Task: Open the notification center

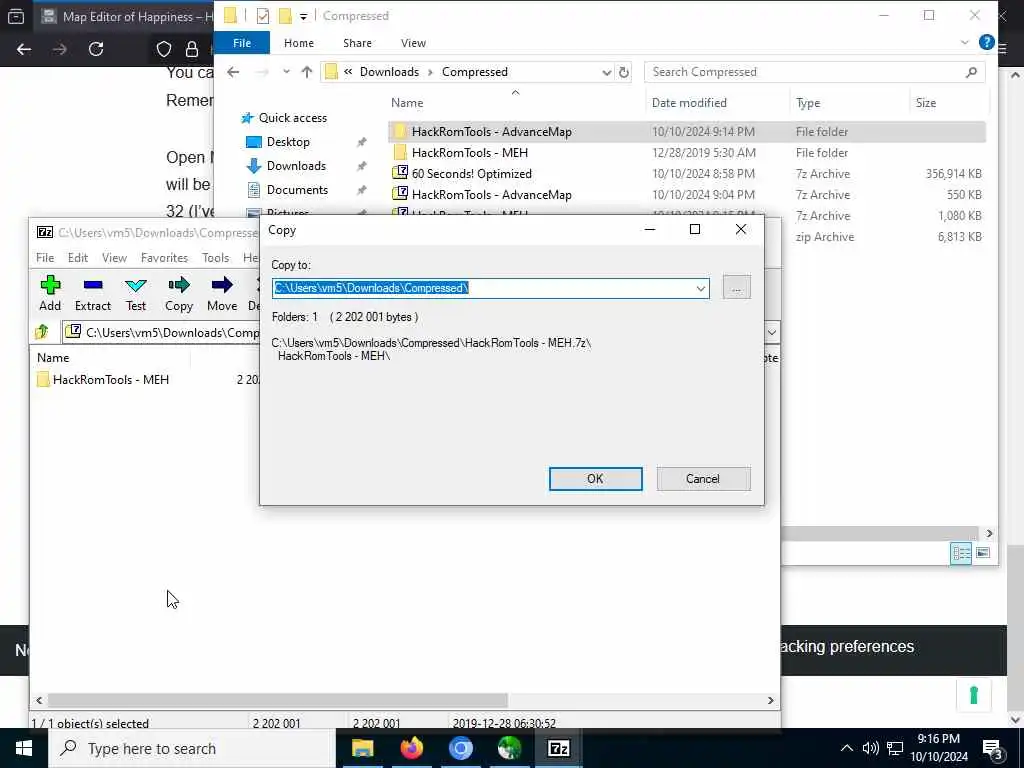Action: click(993, 749)
